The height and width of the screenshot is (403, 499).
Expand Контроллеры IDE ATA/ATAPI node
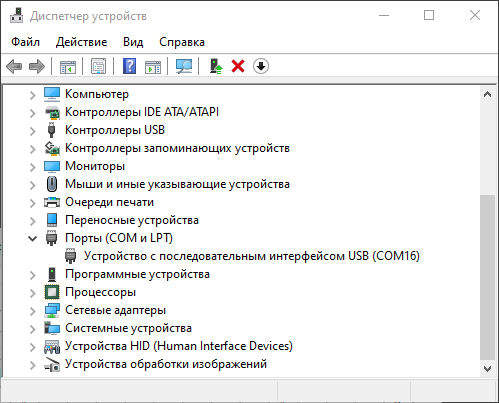pos(32,113)
